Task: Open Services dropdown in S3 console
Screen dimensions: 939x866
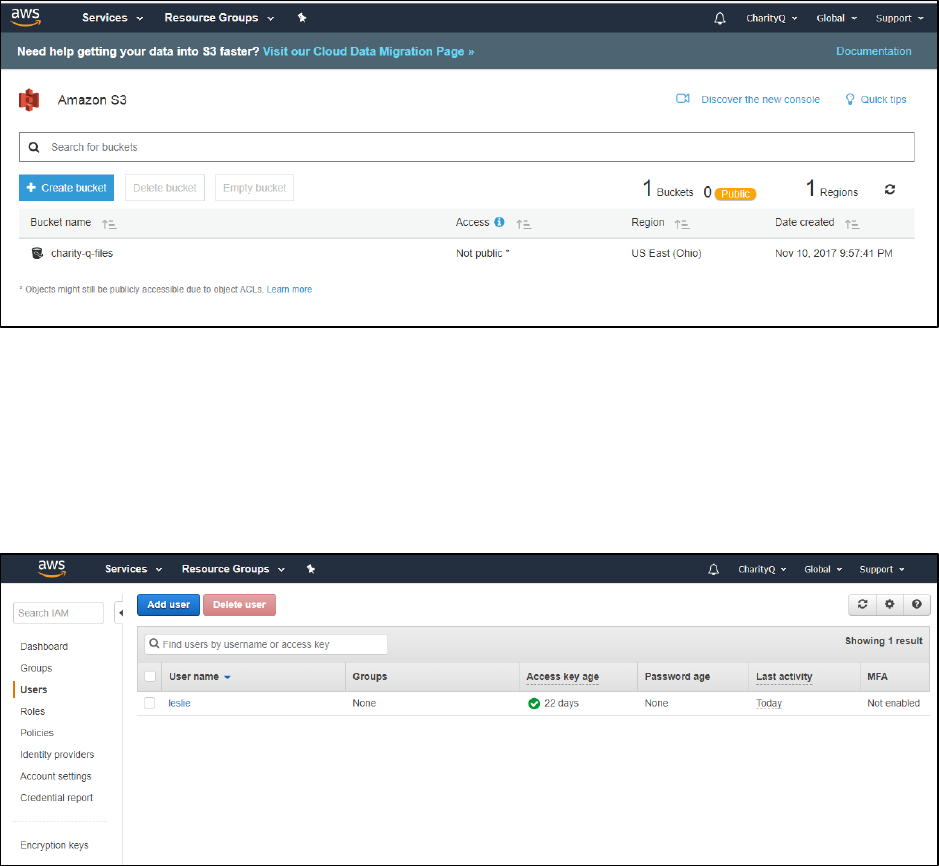Action: (x=113, y=18)
